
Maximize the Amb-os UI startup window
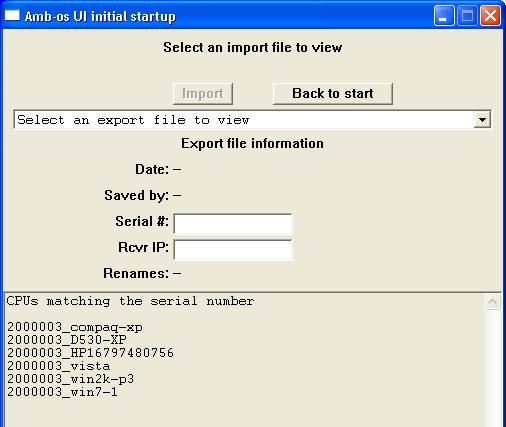pyautogui.click(x=467, y=15)
